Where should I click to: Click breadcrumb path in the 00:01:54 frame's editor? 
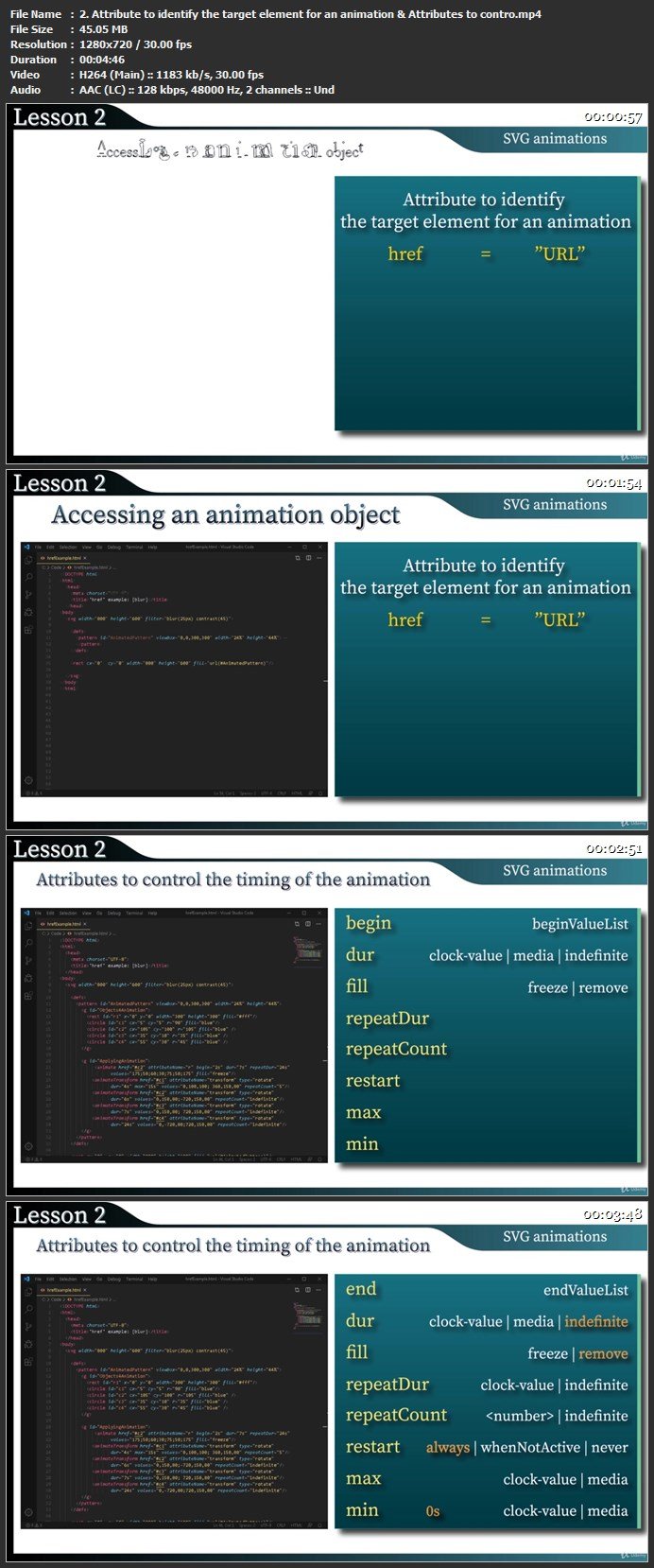pyautogui.click(x=77, y=567)
